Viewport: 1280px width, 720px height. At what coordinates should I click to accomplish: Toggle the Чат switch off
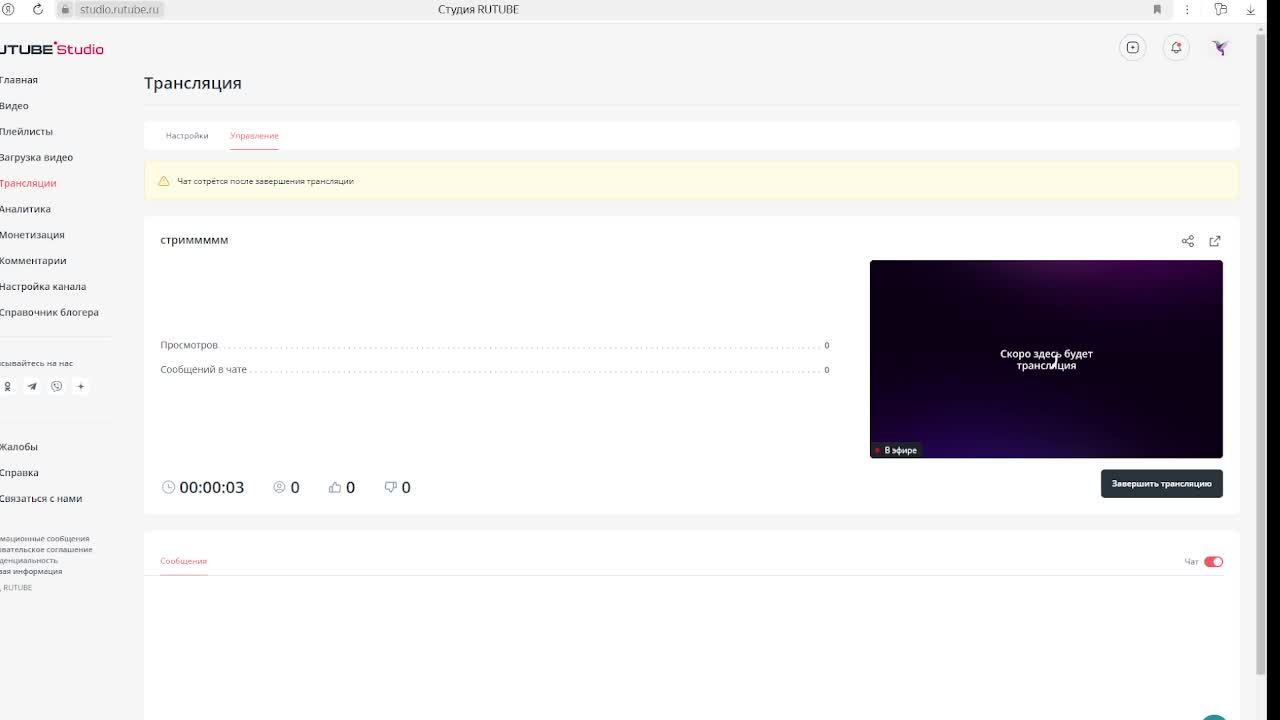(x=1213, y=562)
